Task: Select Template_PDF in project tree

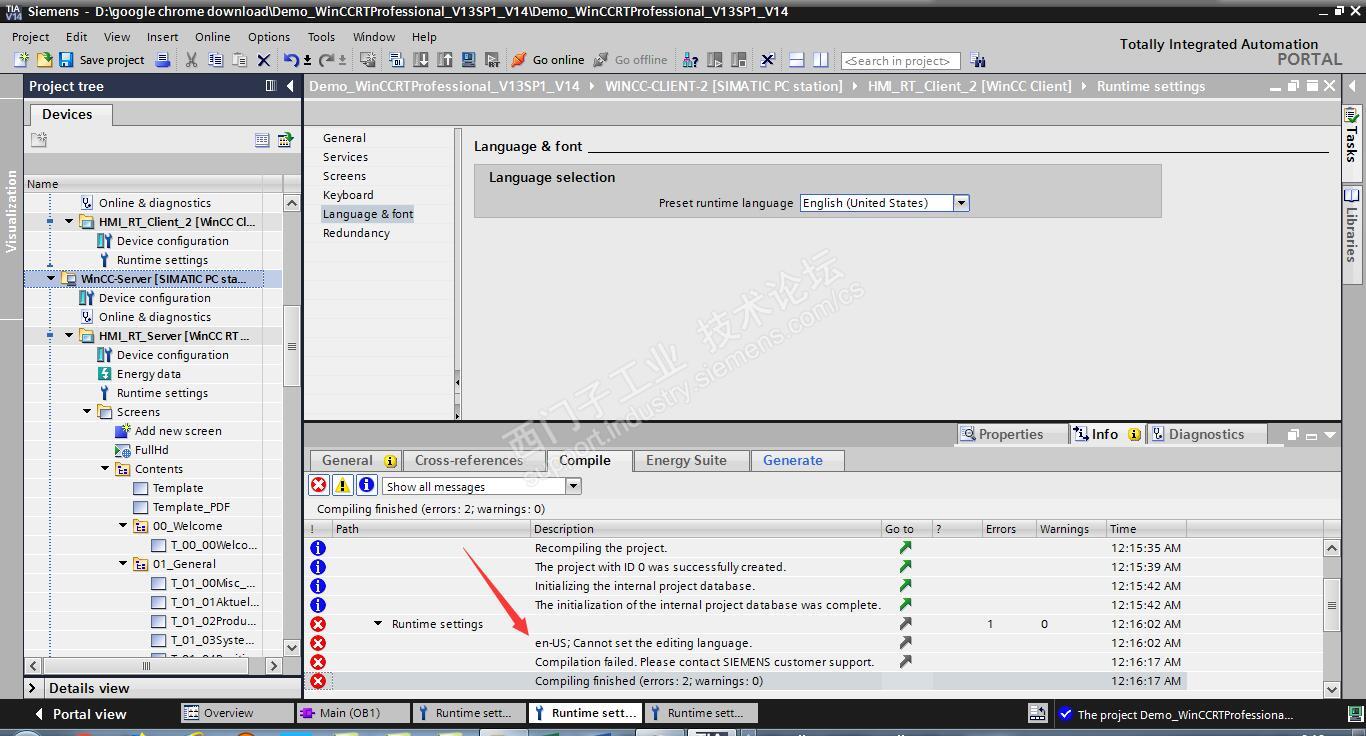Action: coord(191,507)
